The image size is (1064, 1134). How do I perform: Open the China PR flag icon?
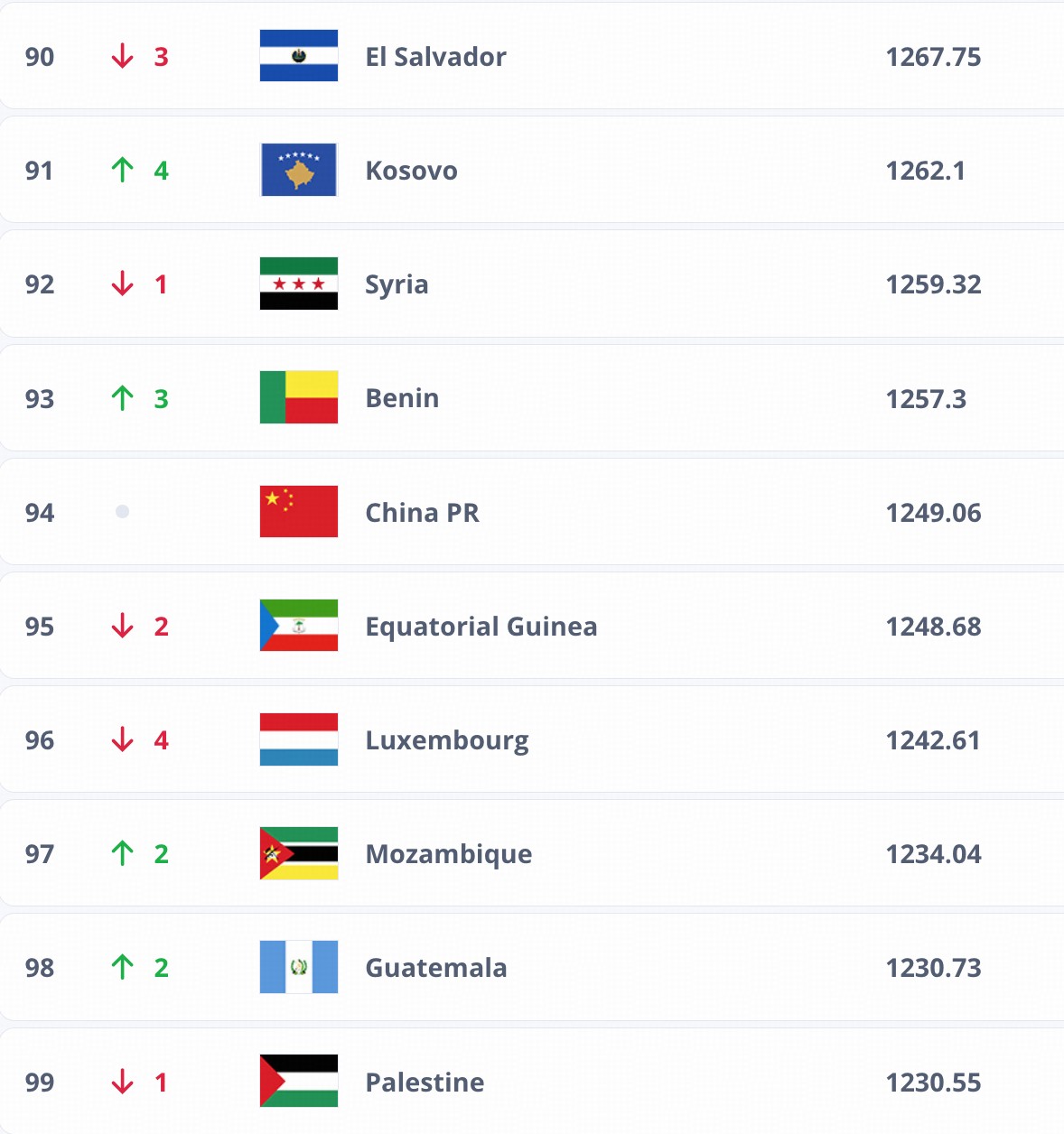coord(299,512)
